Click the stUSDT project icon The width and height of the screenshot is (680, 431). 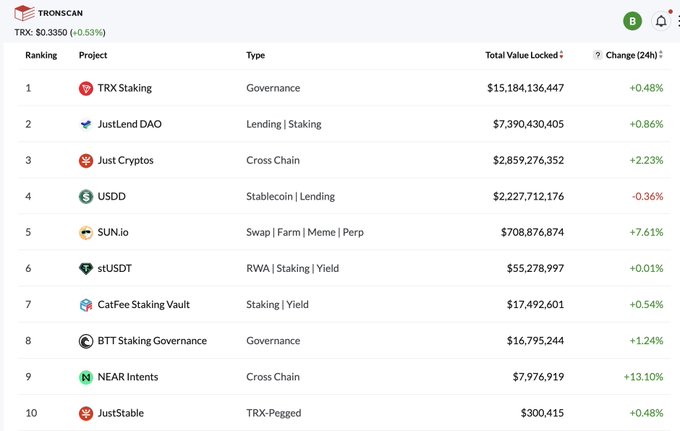tap(86, 268)
